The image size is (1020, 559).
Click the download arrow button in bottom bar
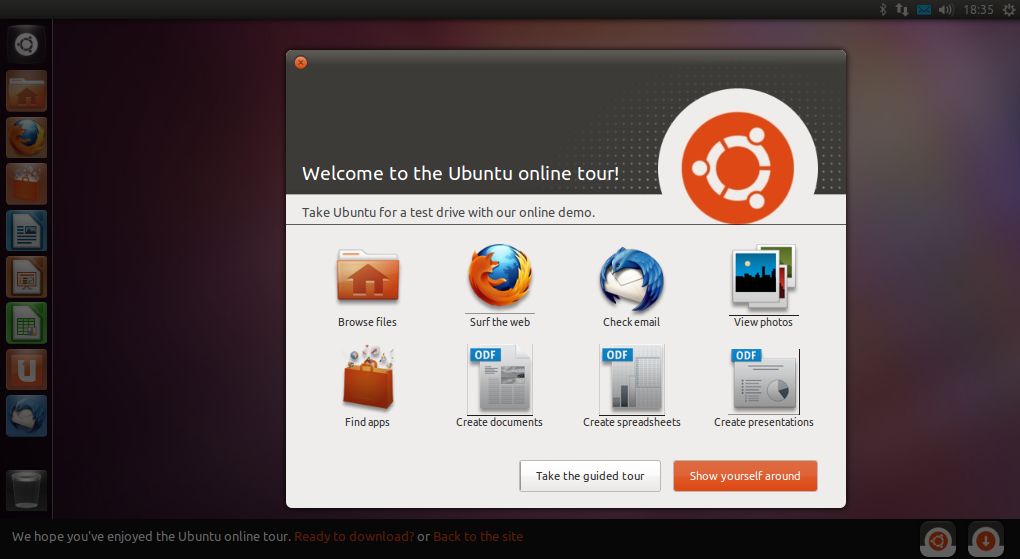click(986, 540)
